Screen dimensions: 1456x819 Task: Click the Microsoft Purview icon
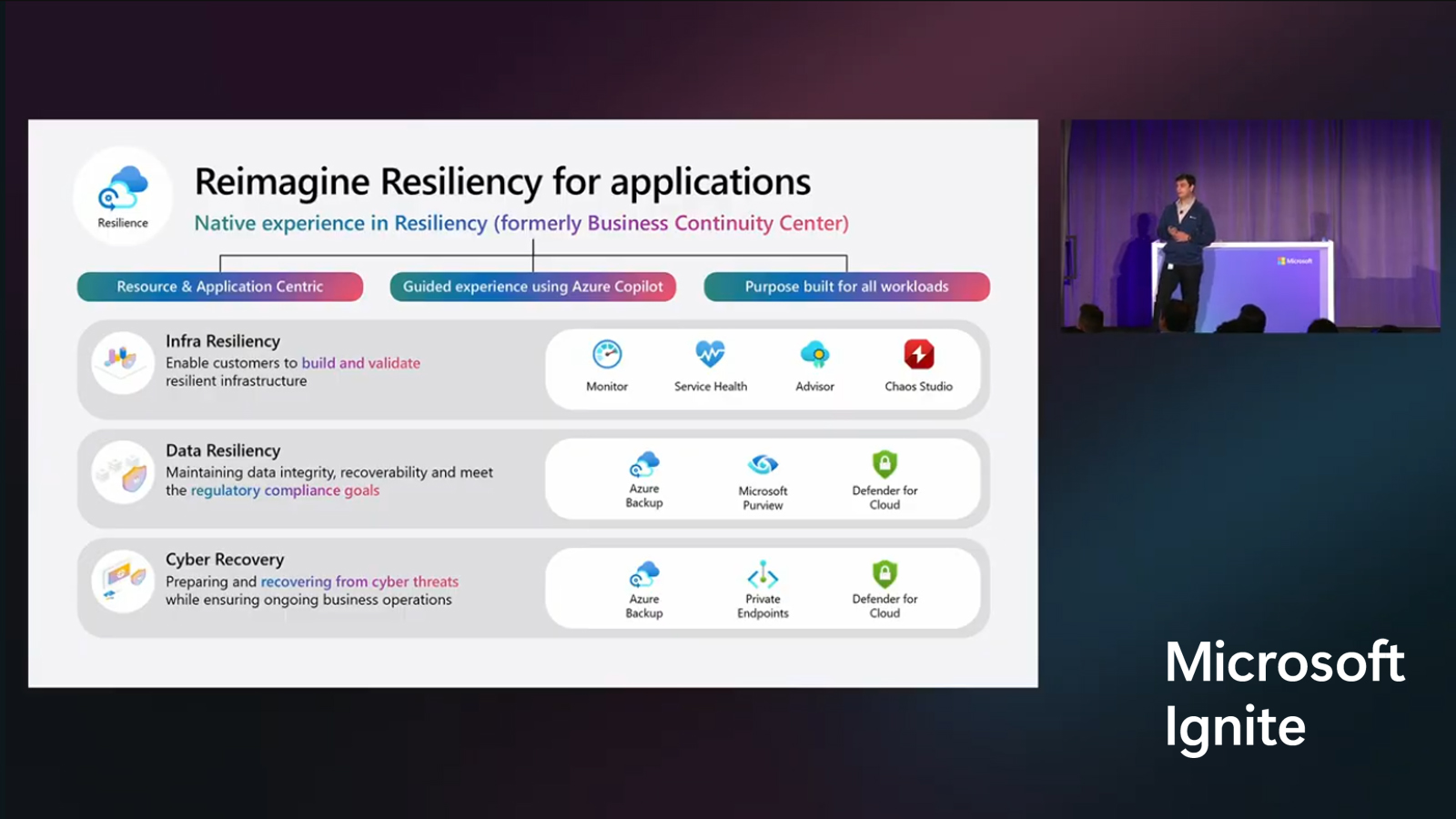(763, 465)
